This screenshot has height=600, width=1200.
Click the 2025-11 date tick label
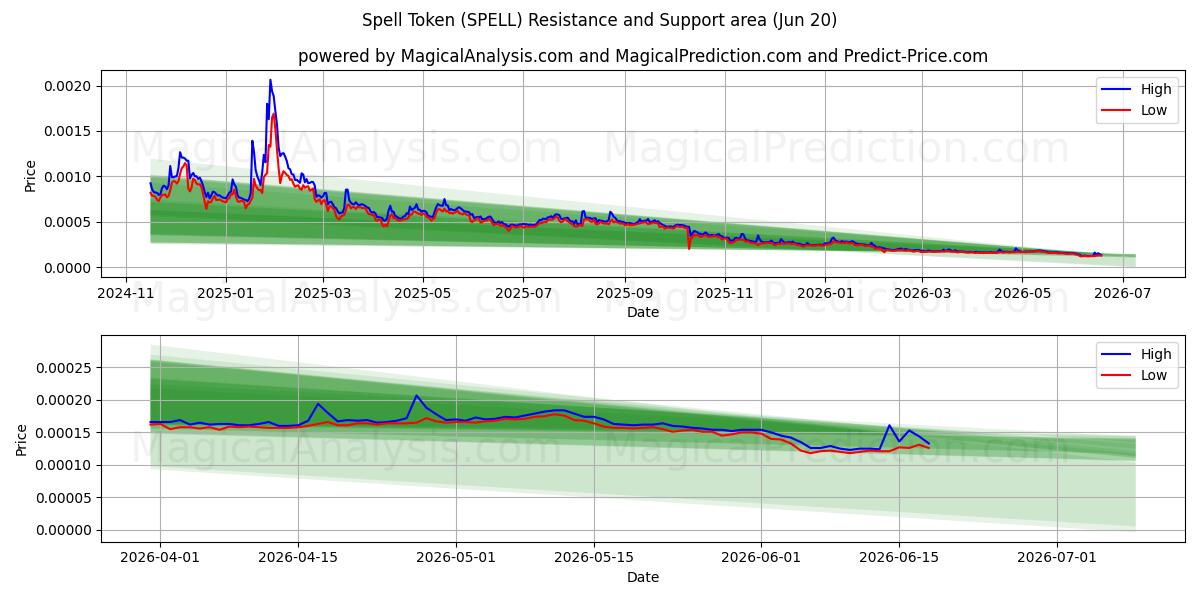coord(725,293)
